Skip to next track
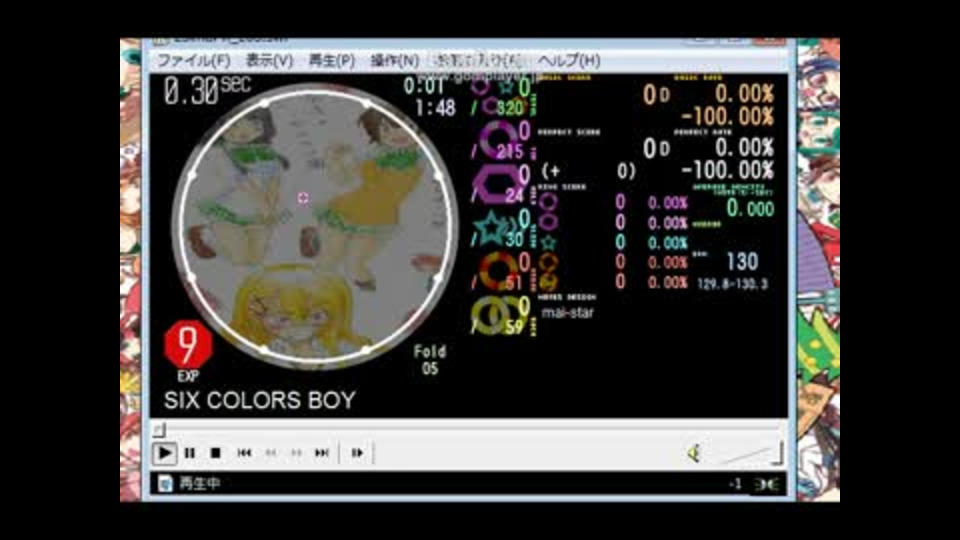The image size is (960, 540). [322, 453]
